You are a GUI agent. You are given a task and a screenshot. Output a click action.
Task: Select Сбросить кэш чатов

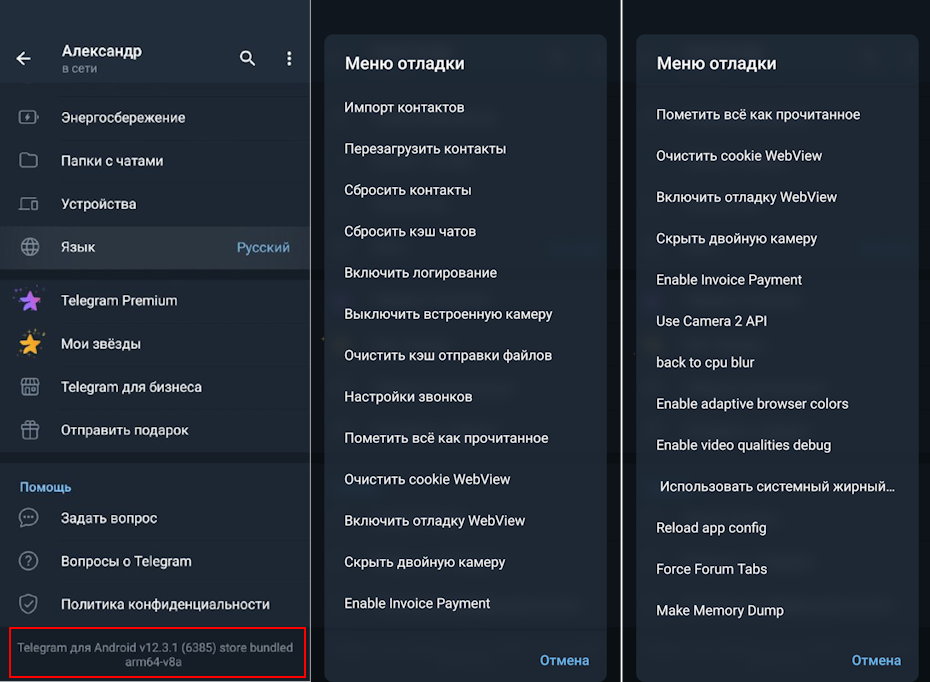point(410,231)
